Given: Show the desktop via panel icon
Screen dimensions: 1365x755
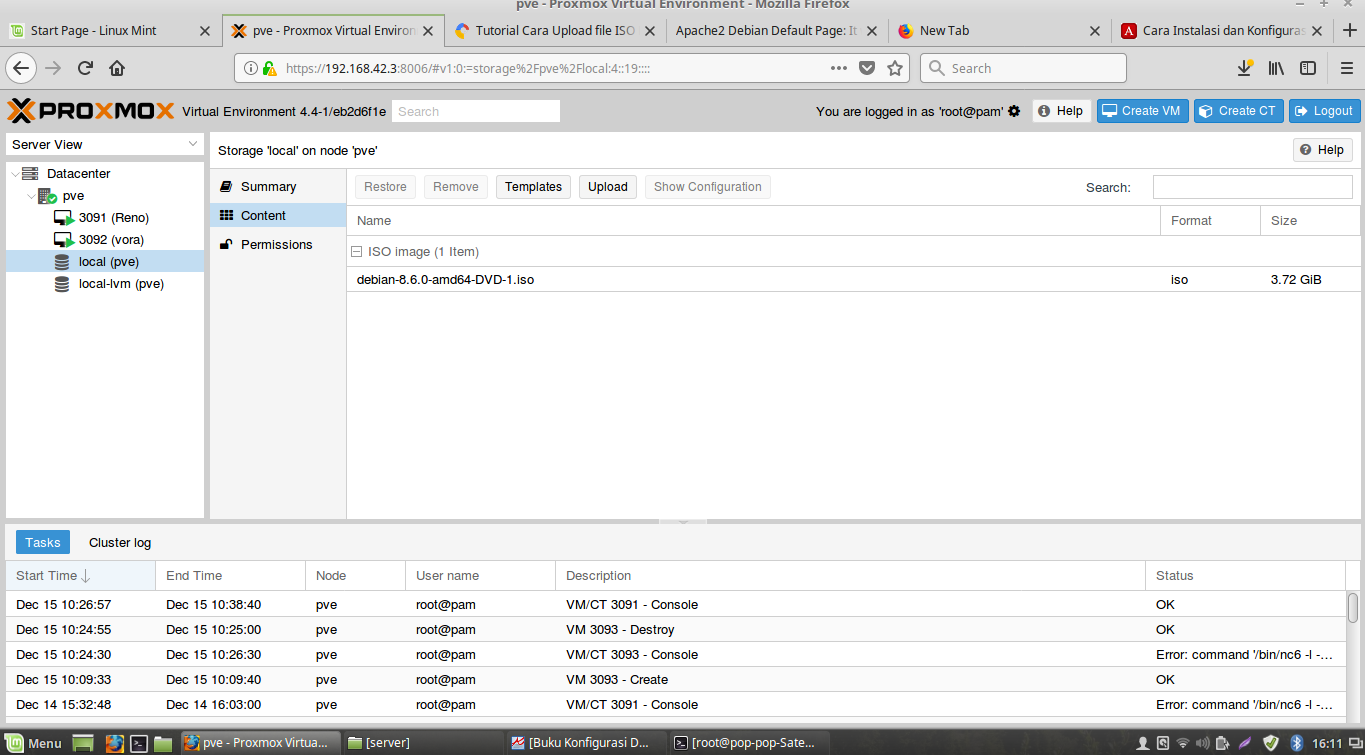Looking at the screenshot, I should [83, 743].
